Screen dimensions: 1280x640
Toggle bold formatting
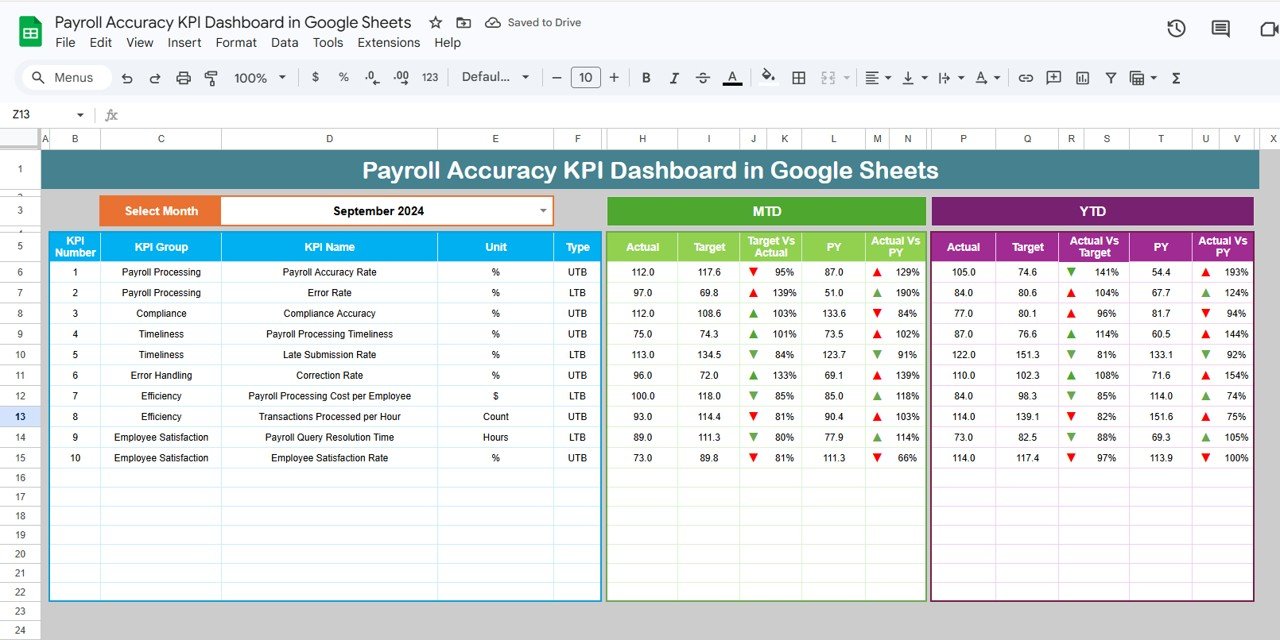pos(646,77)
